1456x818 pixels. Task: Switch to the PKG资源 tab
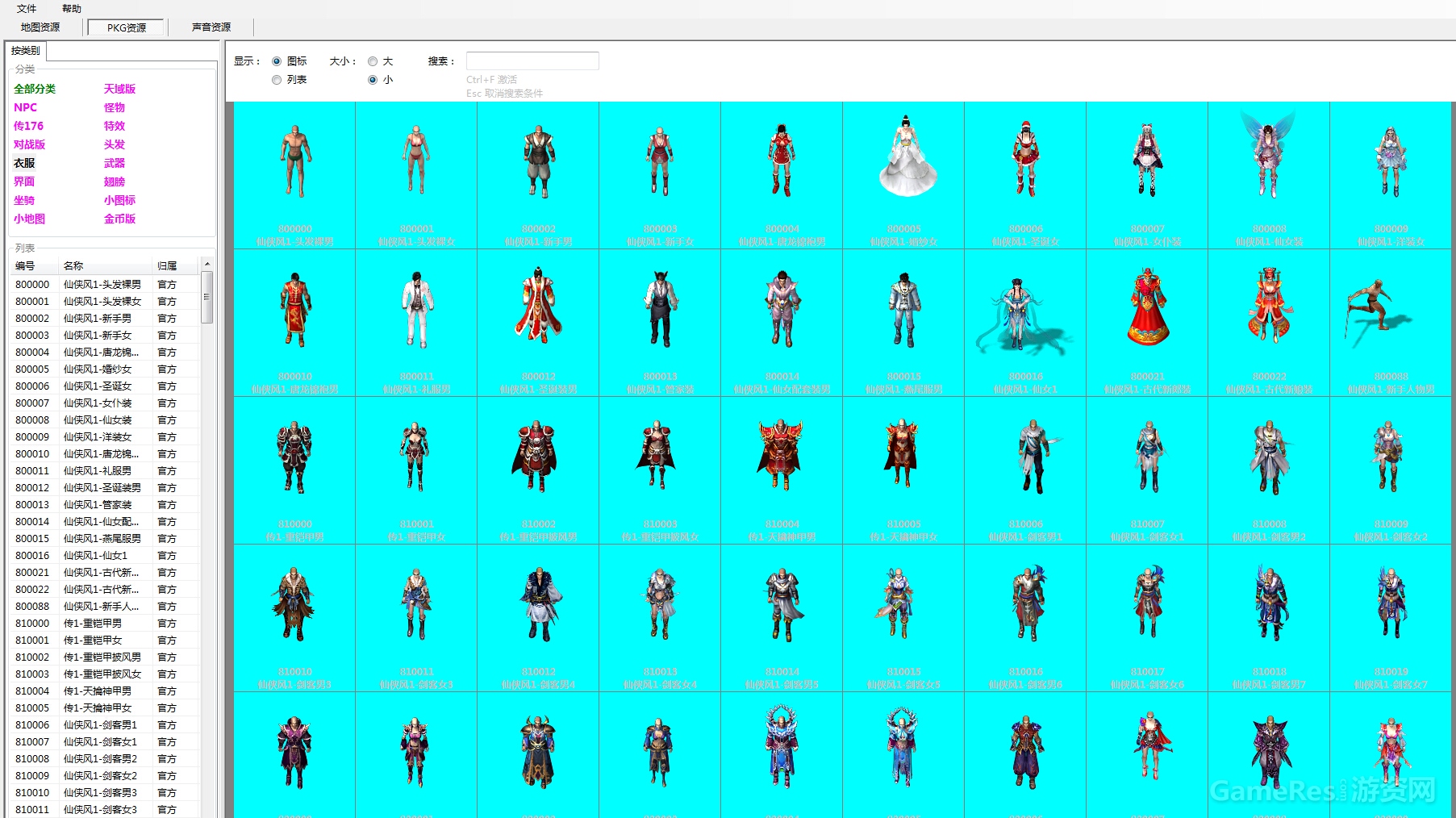pyautogui.click(x=127, y=27)
